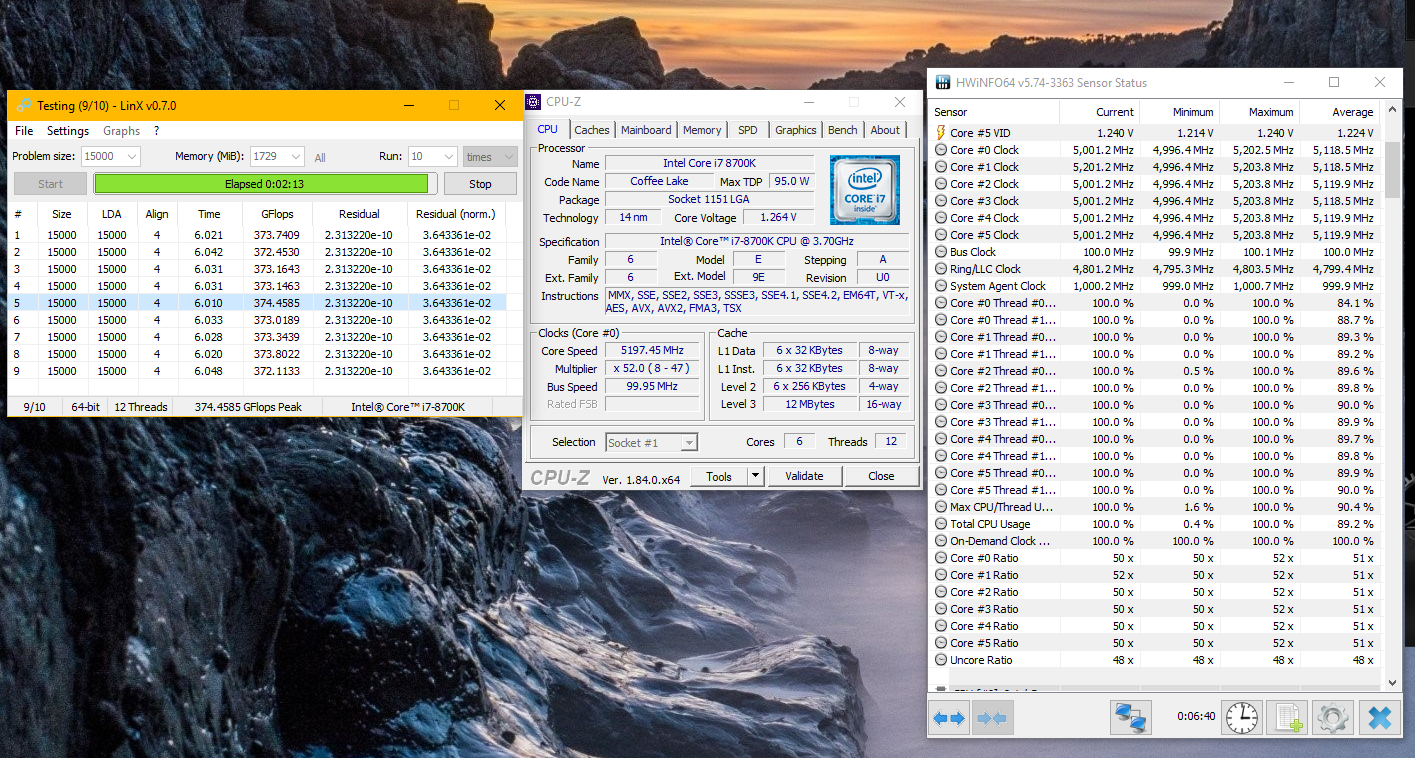
Task: Open the Run count dropdown in LinX
Action: tap(432, 156)
